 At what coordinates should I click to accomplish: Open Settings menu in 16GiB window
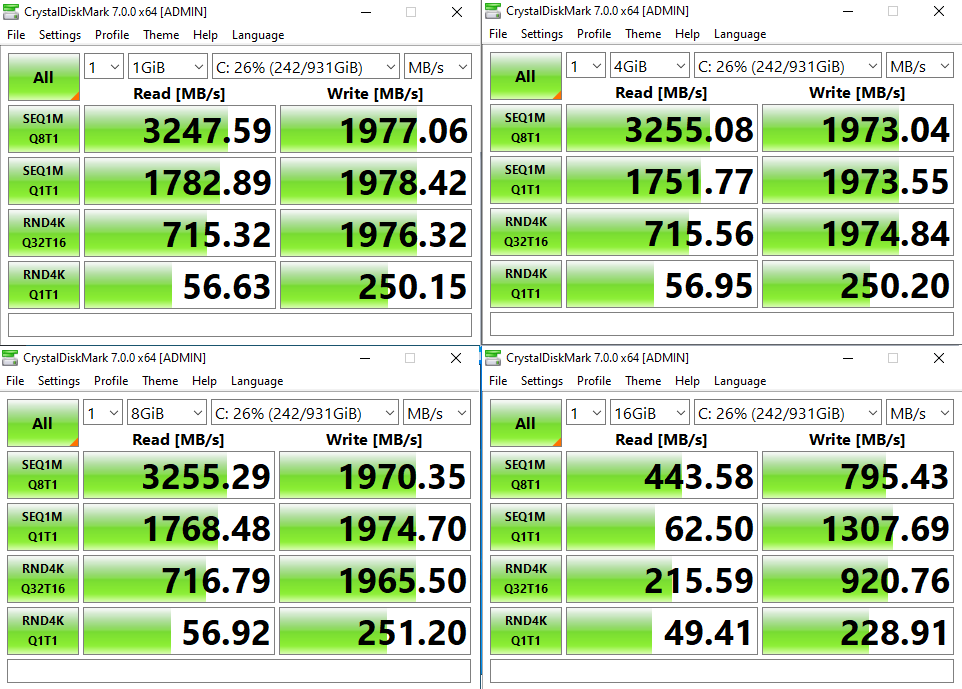541,381
